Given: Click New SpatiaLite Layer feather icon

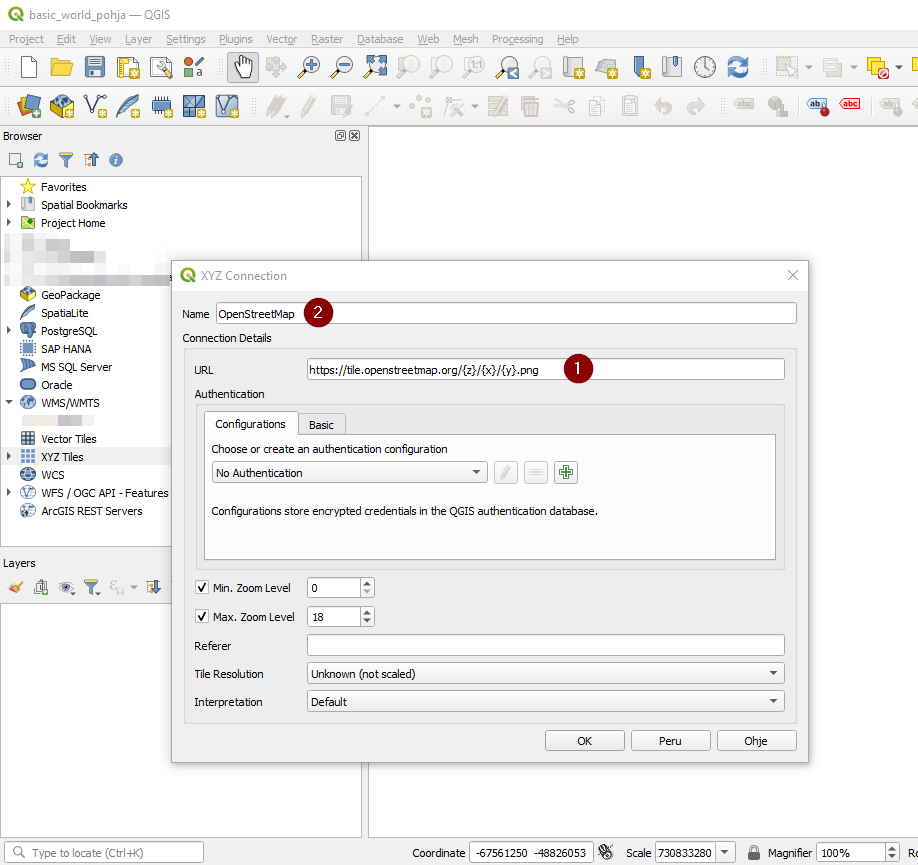Looking at the screenshot, I should point(128,106).
